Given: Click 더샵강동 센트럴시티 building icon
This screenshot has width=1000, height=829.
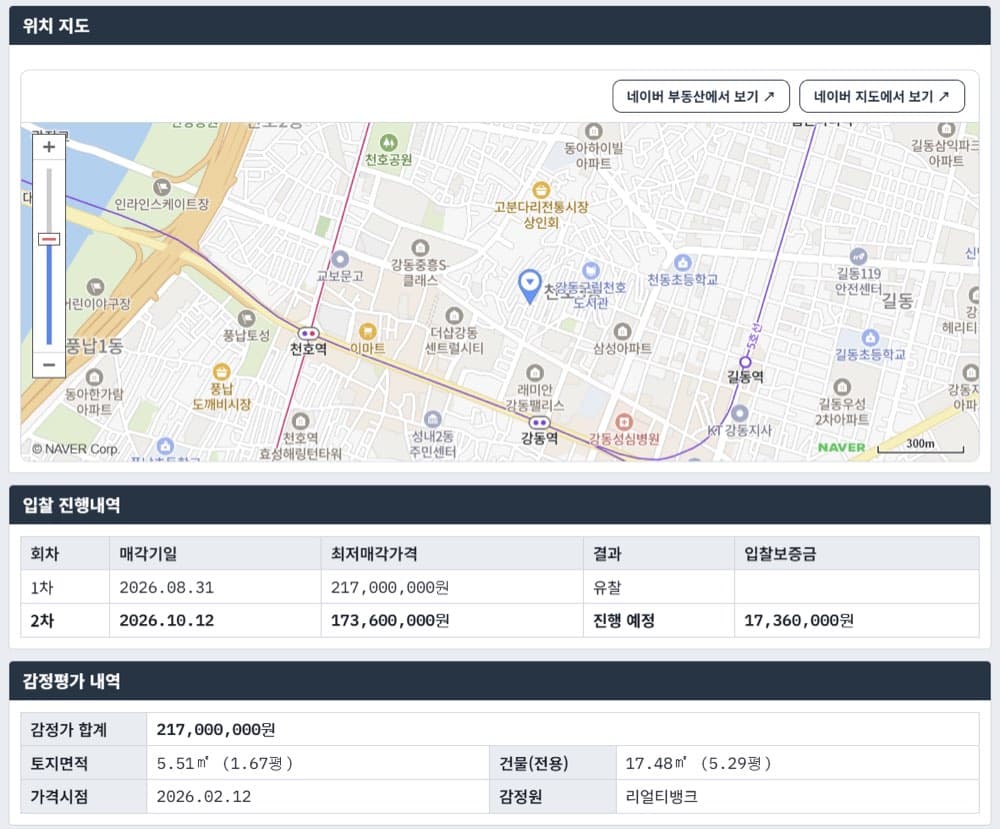Looking at the screenshot, I should [454, 315].
